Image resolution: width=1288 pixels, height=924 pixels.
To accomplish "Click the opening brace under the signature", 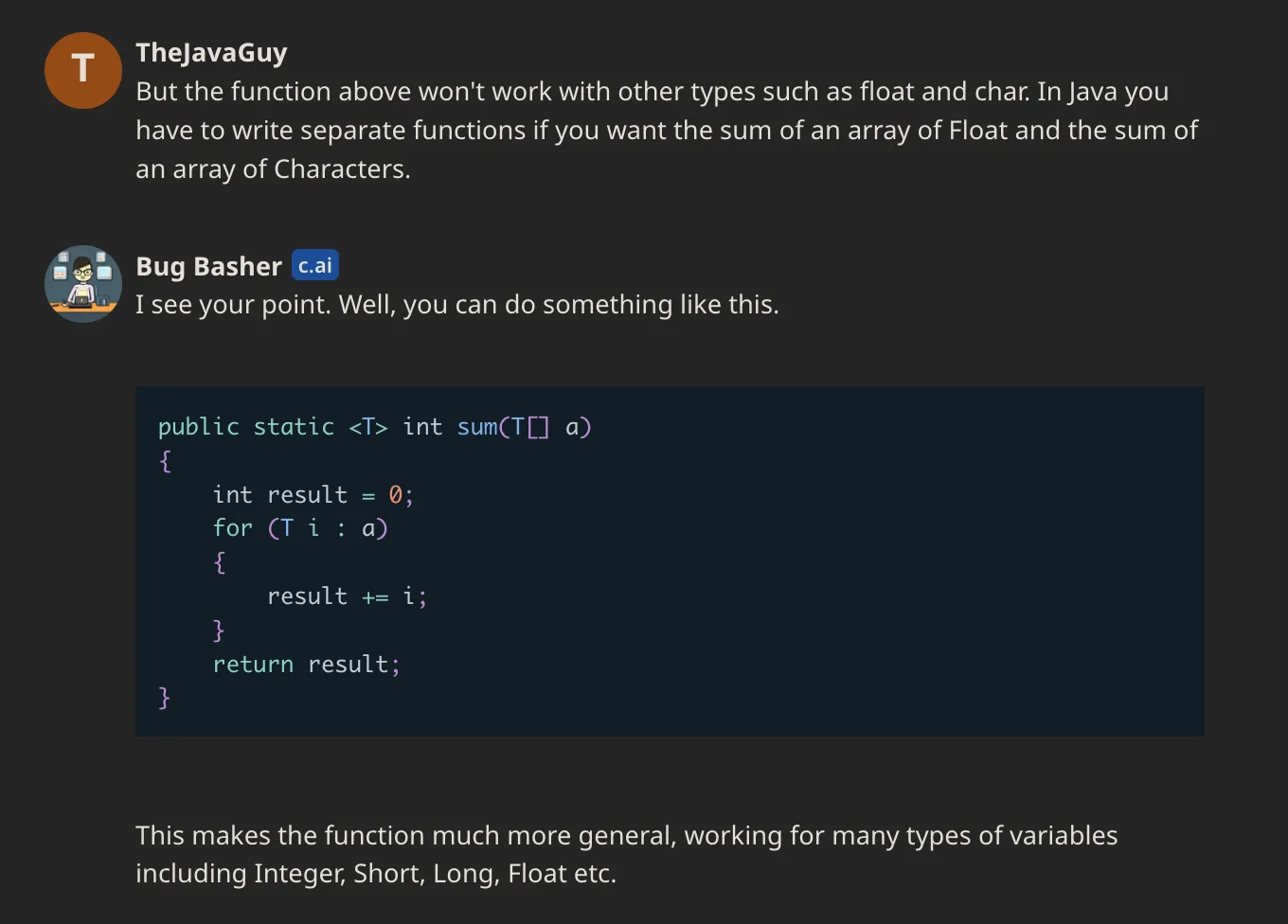I will tap(166, 461).
